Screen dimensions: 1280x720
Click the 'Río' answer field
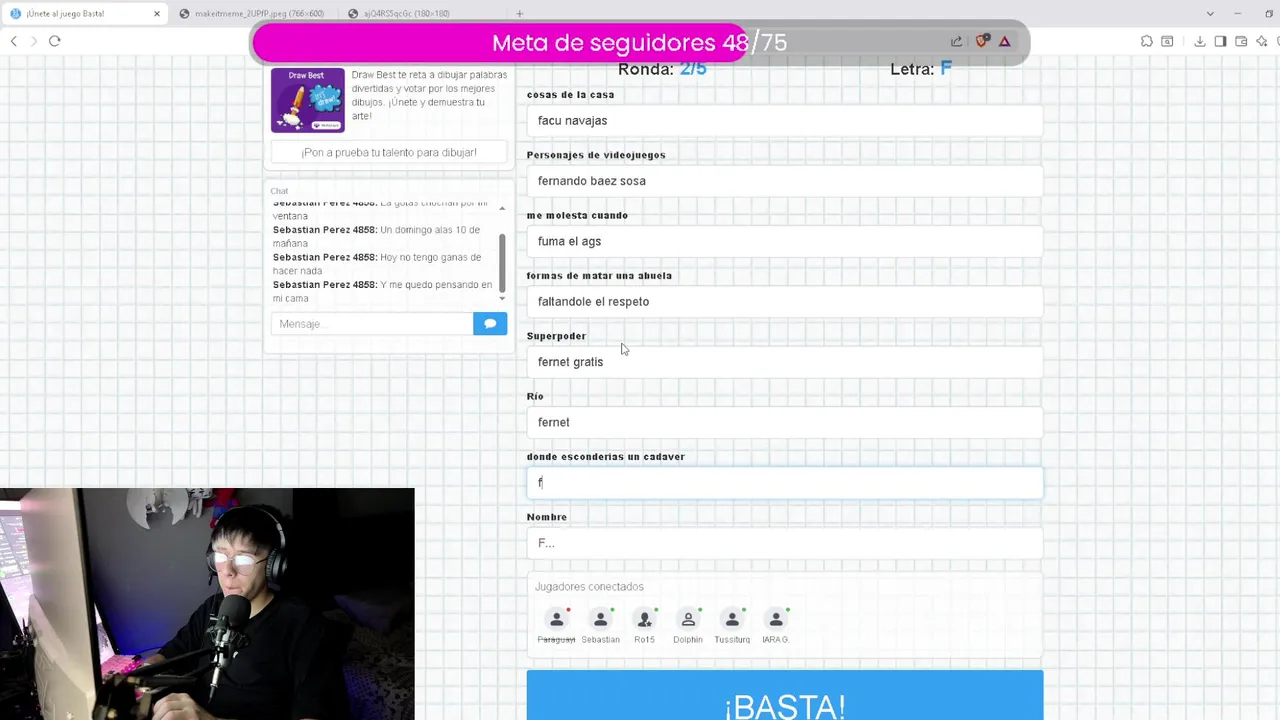[x=785, y=422]
